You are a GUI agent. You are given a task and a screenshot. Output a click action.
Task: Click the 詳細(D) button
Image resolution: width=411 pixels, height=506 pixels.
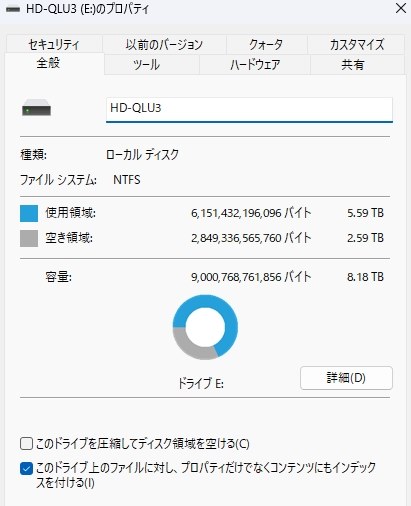tap(346, 378)
